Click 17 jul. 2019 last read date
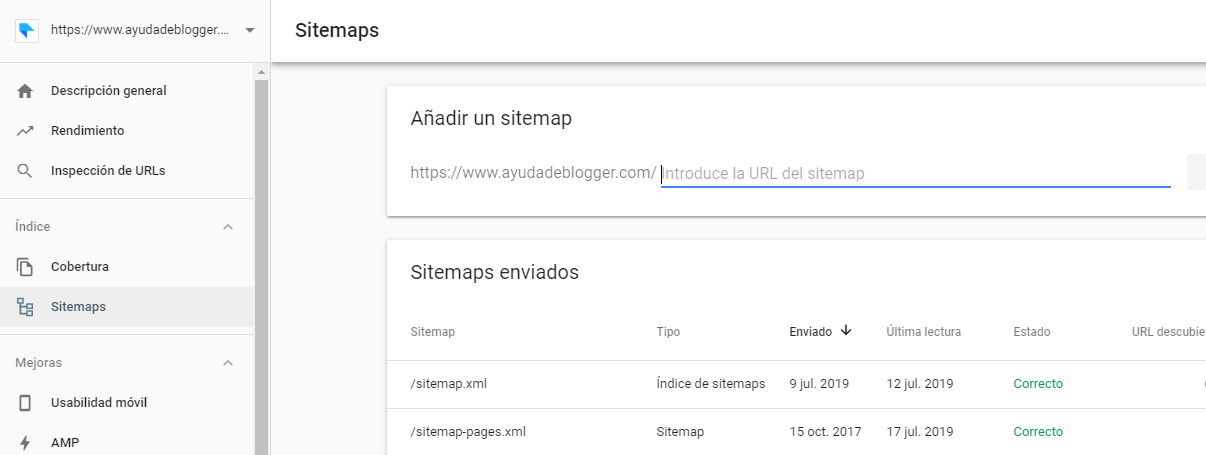 pyautogui.click(x=919, y=432)
